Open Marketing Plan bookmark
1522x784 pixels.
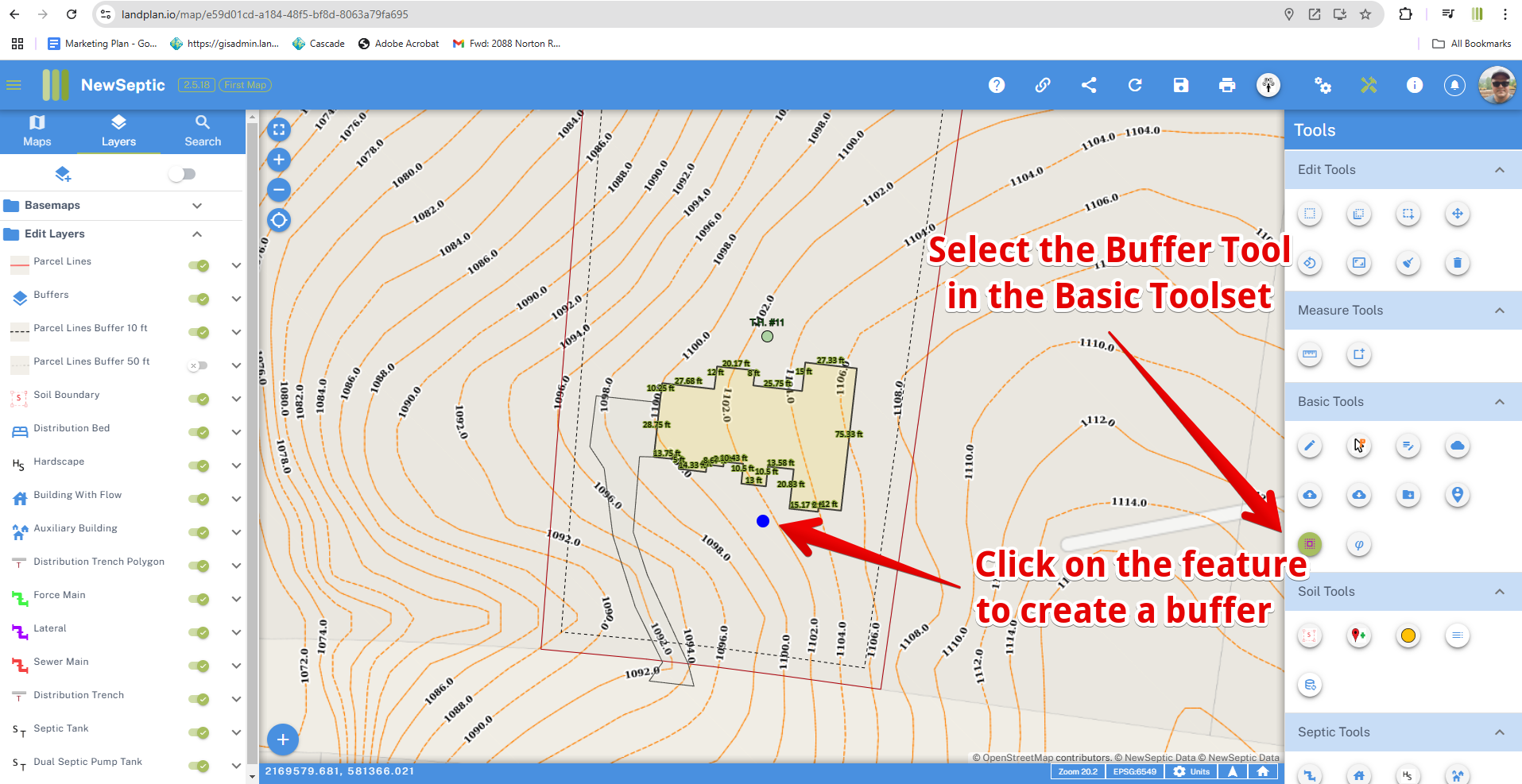click(x=102, y=44)
